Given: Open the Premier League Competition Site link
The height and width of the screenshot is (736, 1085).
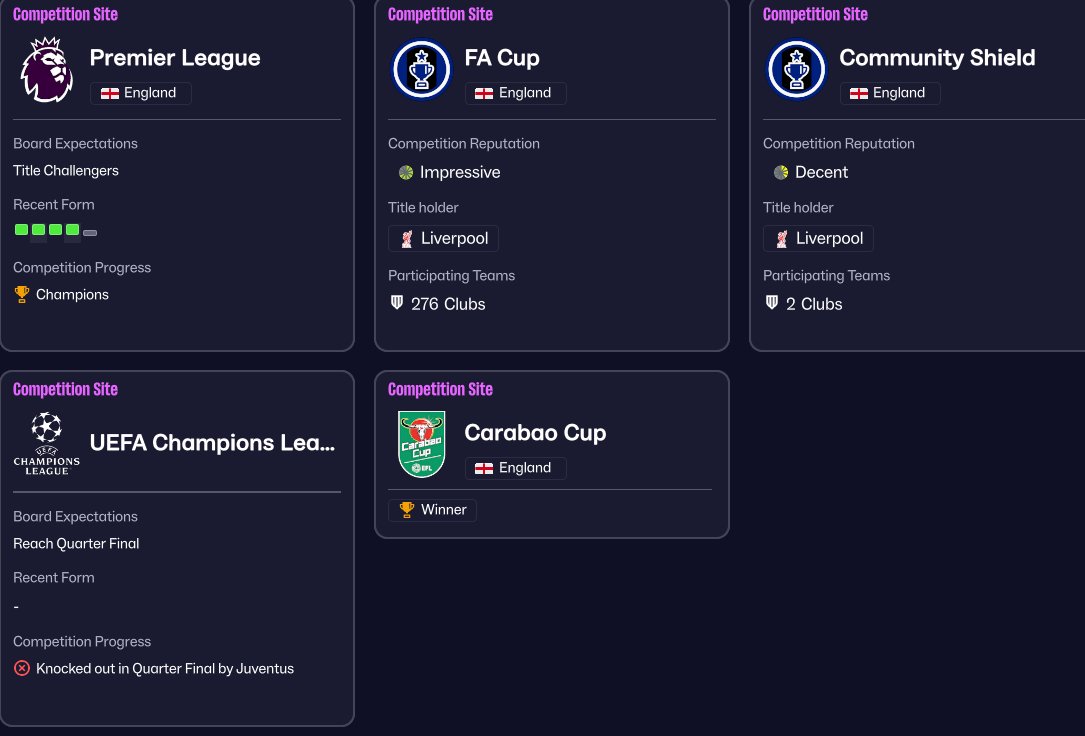Looking at the screenshot, I should (x=65, y=14).
